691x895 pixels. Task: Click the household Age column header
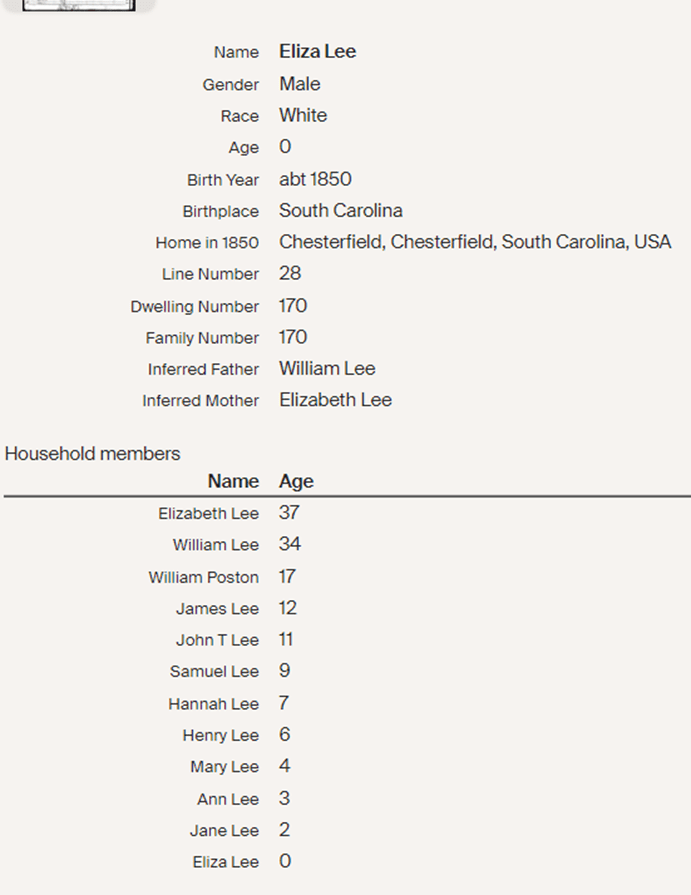[x=296, y=481]
